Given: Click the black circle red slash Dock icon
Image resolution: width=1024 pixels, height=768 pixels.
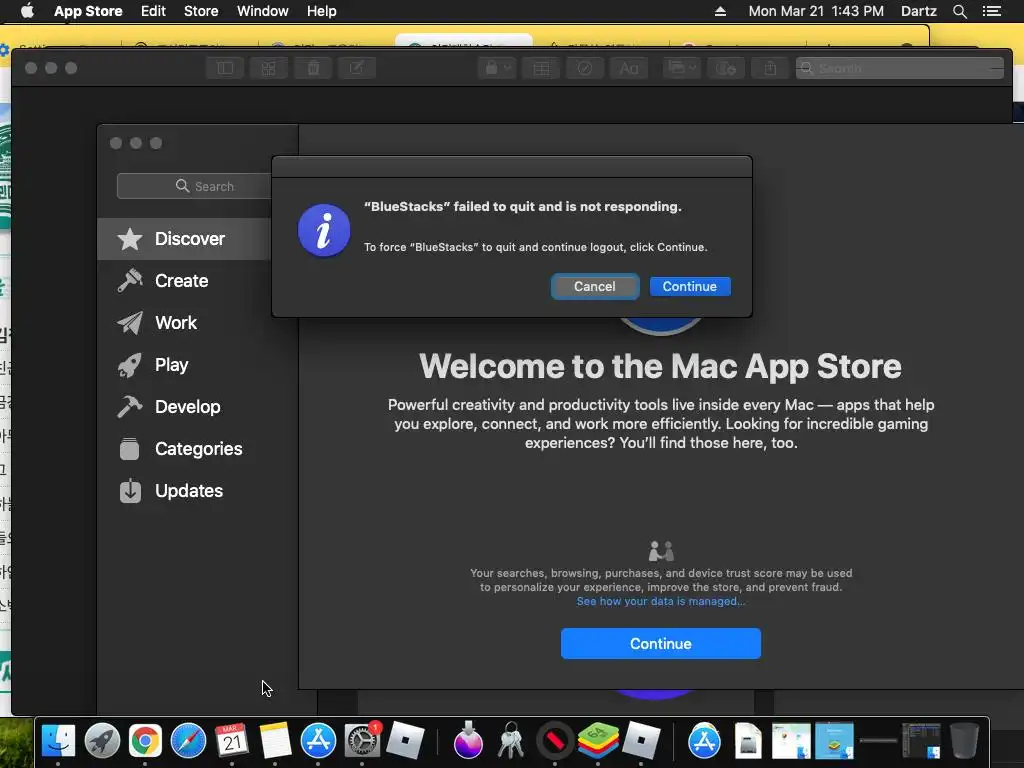Looking at the screenshot, I should 554,741.
